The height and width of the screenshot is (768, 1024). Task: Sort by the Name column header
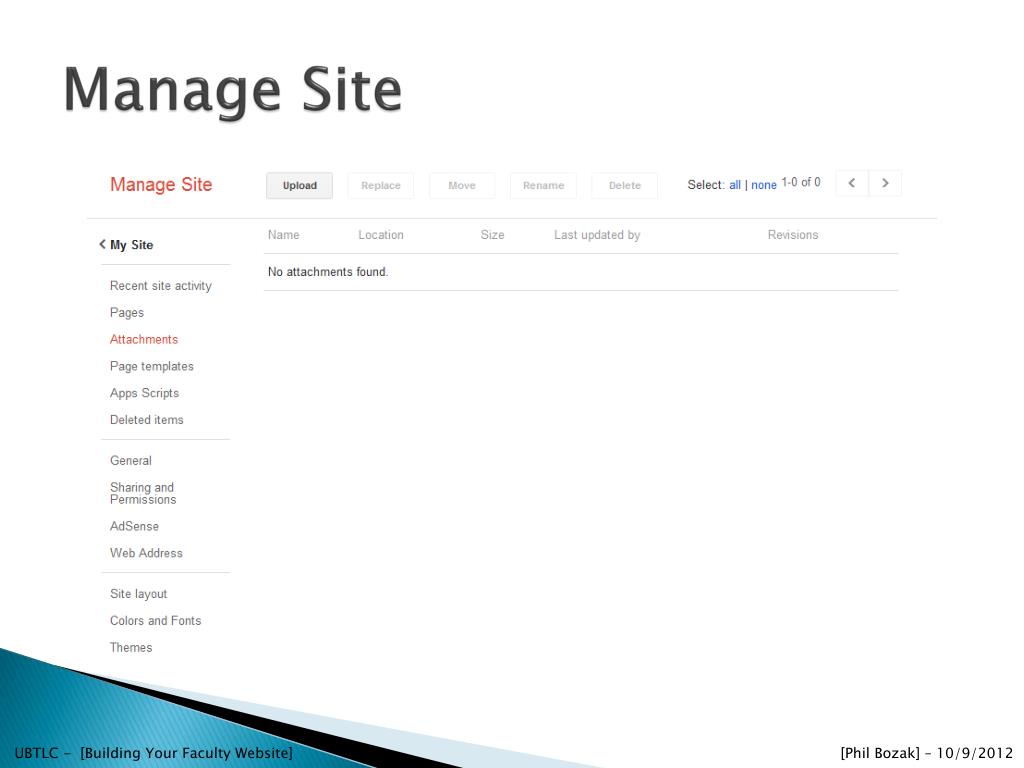[x=283, y=235]
